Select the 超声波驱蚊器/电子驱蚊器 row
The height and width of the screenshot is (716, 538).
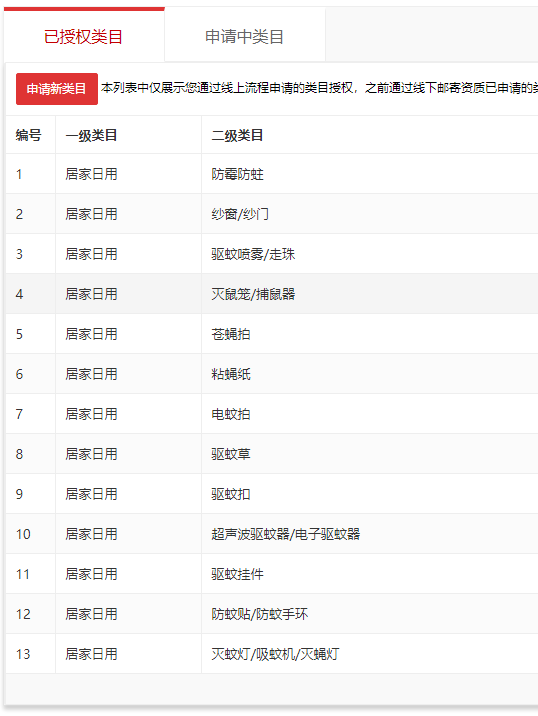(x=272, y=534)
